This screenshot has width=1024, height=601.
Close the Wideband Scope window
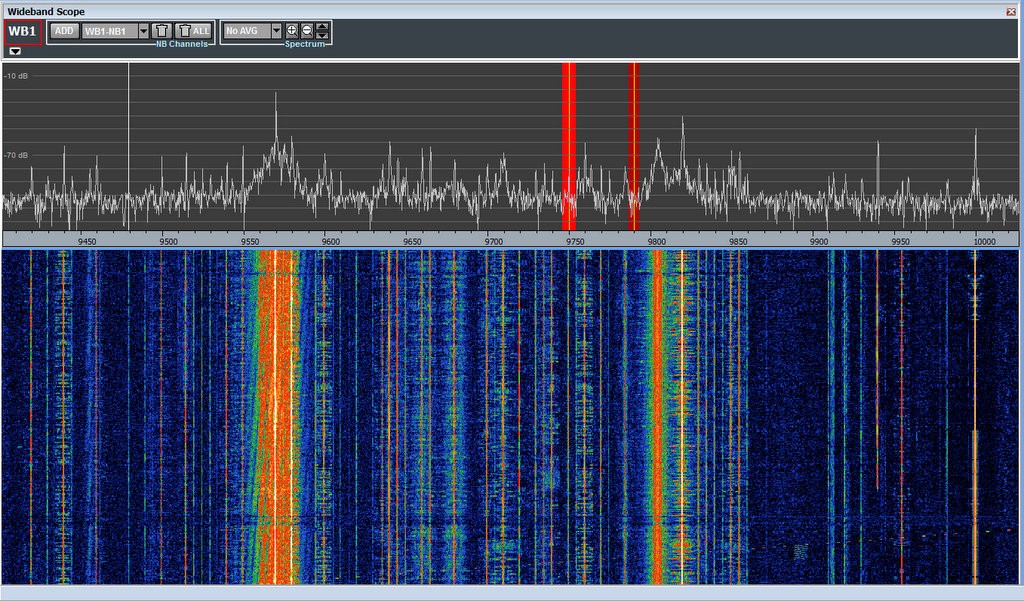click(x=1010, y=10)
